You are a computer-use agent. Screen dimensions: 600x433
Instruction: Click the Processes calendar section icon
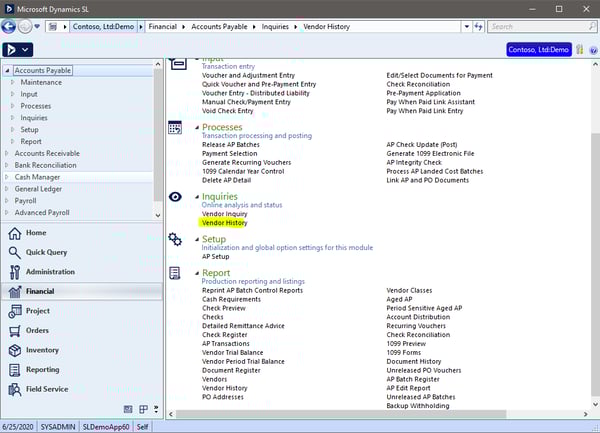pos(175,128)
